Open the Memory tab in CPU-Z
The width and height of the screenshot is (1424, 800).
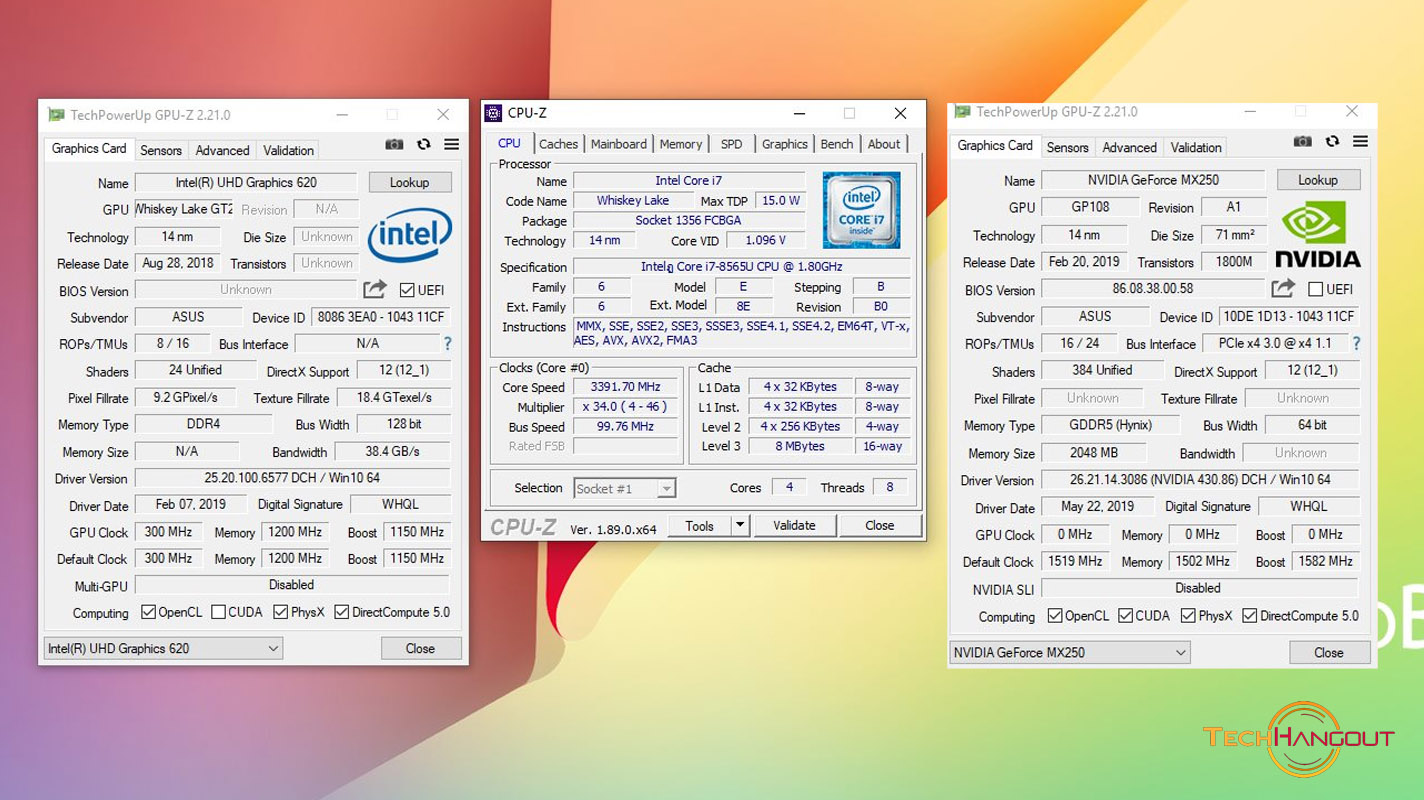681,144
